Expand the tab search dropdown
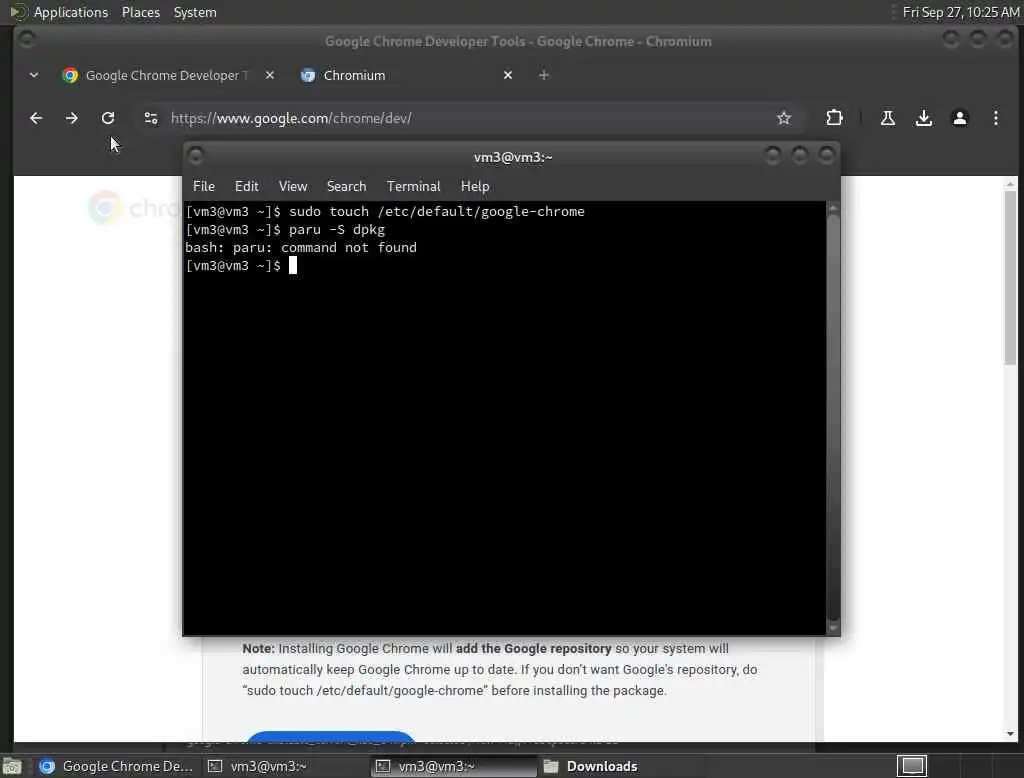This screenshot has width=1024, height=778. [x=34, y=75]
